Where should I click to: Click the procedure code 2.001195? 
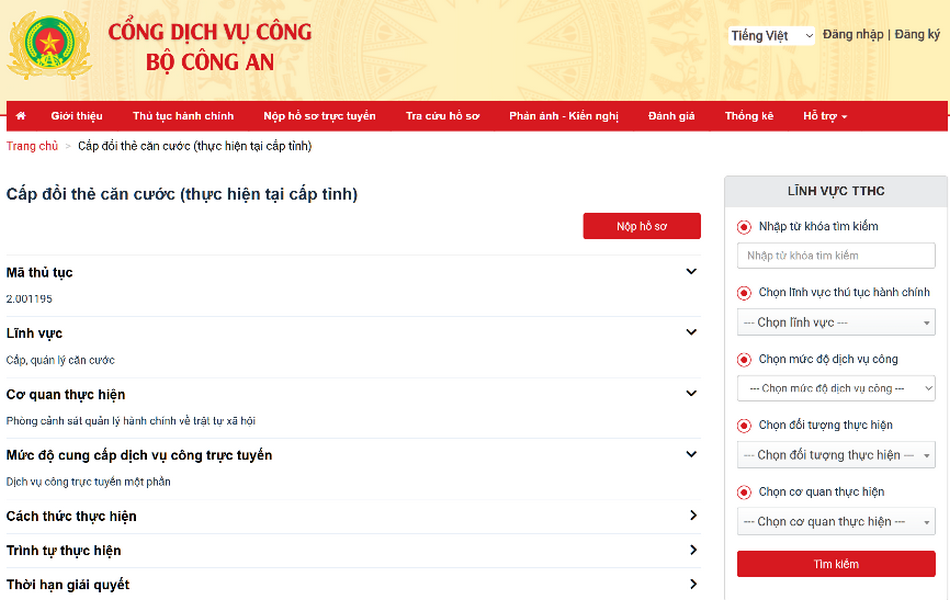pos(29,299)
